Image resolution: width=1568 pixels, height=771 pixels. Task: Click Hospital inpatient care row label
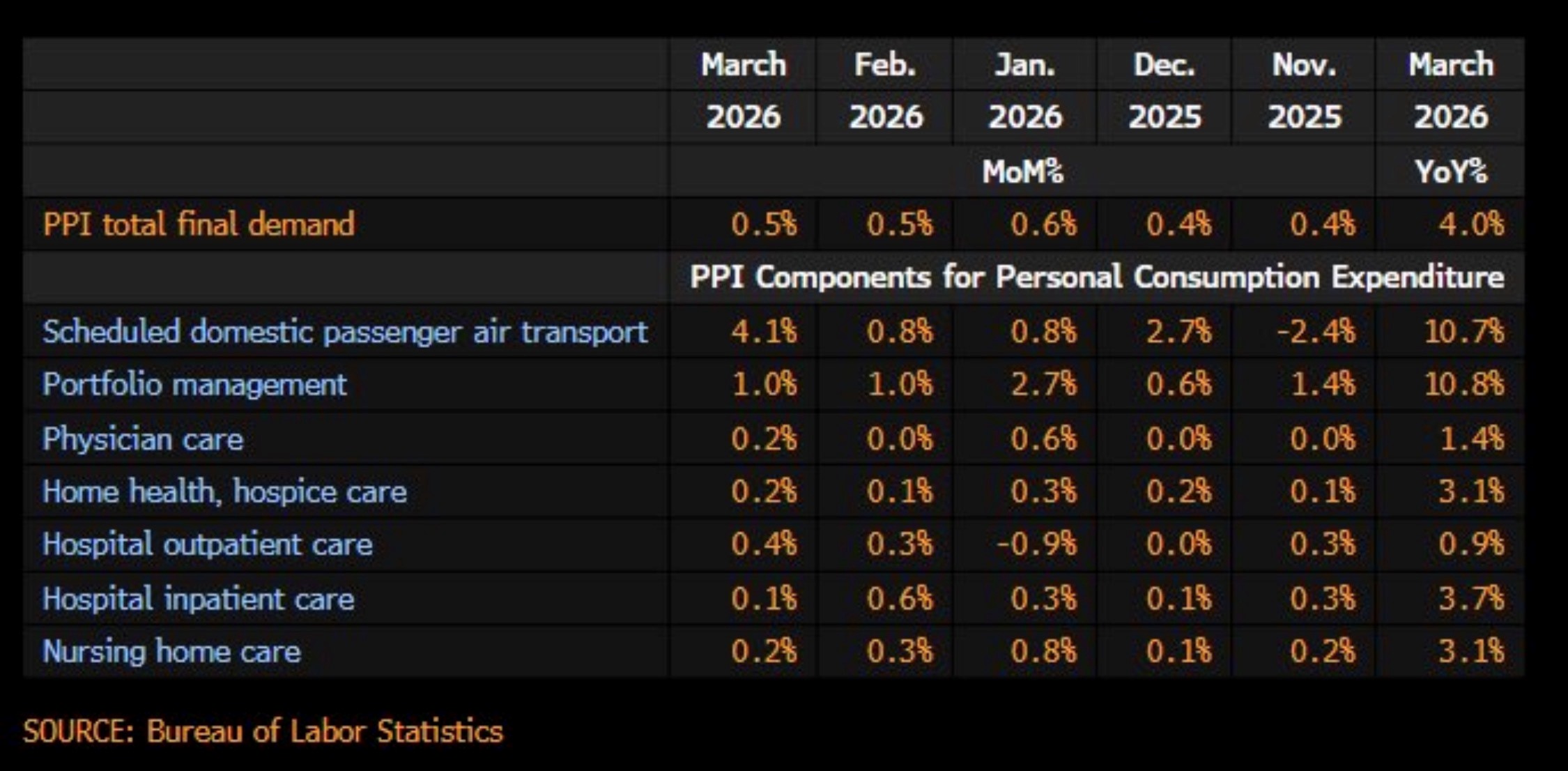click(x=198, y=599)
